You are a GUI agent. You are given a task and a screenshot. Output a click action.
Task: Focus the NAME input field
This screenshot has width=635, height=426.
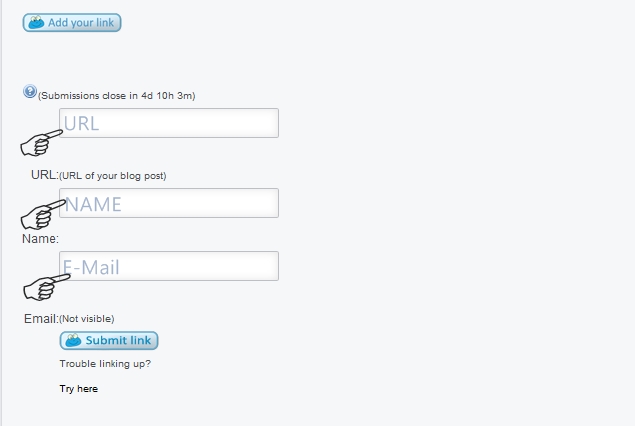[169, 203]
